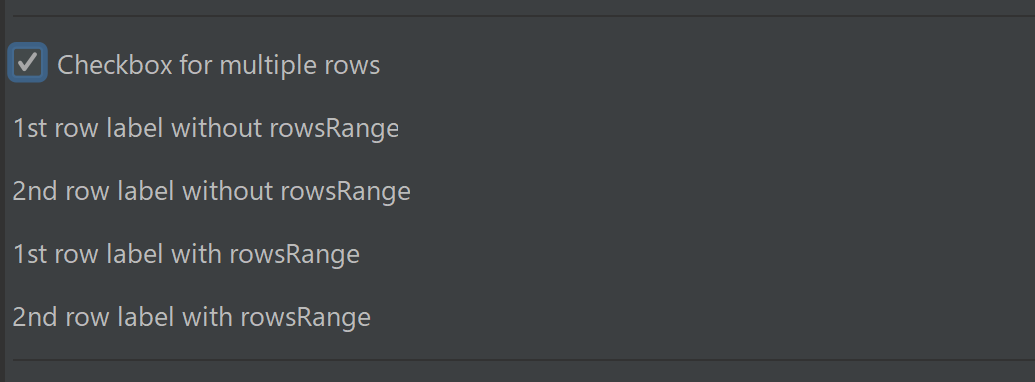Click 'rowsRange' in the first without-rowsRange label
Viewport: 1035px width, 382px height.
tap(334, 129)
